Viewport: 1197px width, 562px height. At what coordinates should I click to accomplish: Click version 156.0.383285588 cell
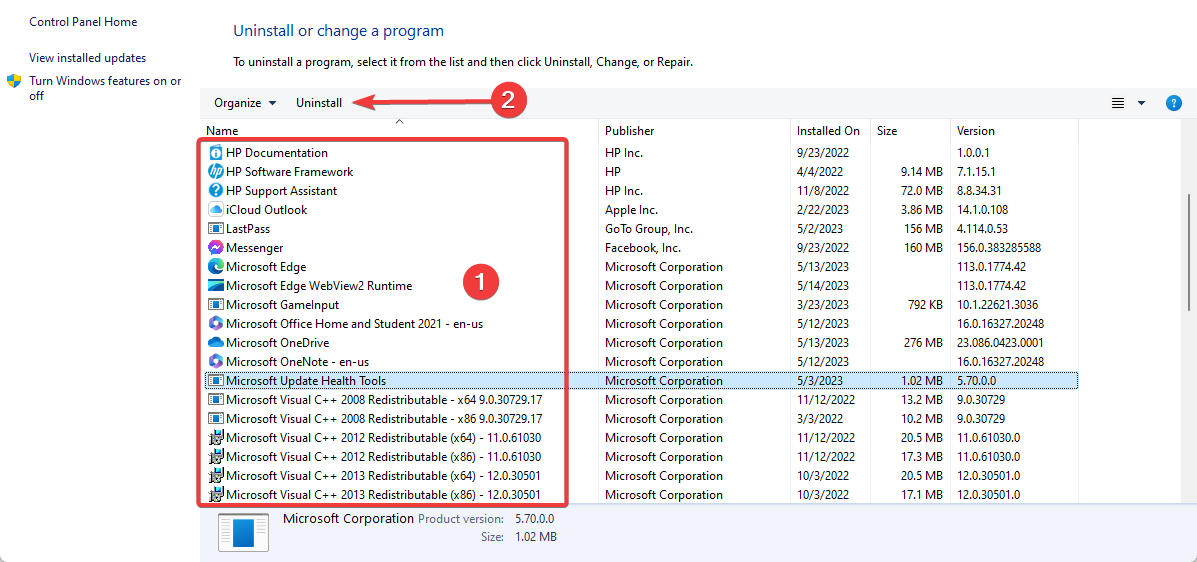tap(999, 247)
